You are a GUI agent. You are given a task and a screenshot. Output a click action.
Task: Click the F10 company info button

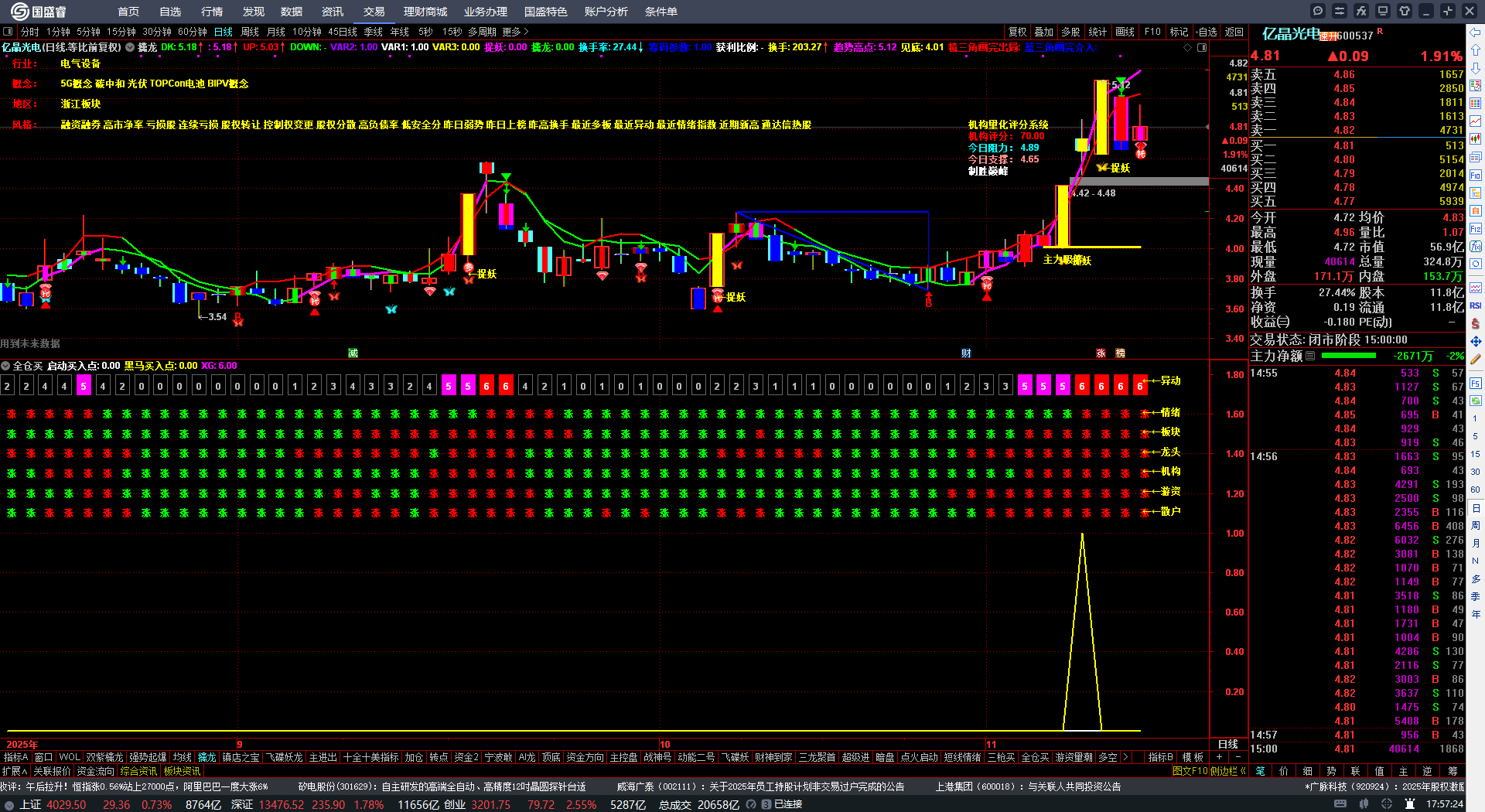tap(1153, 32)
